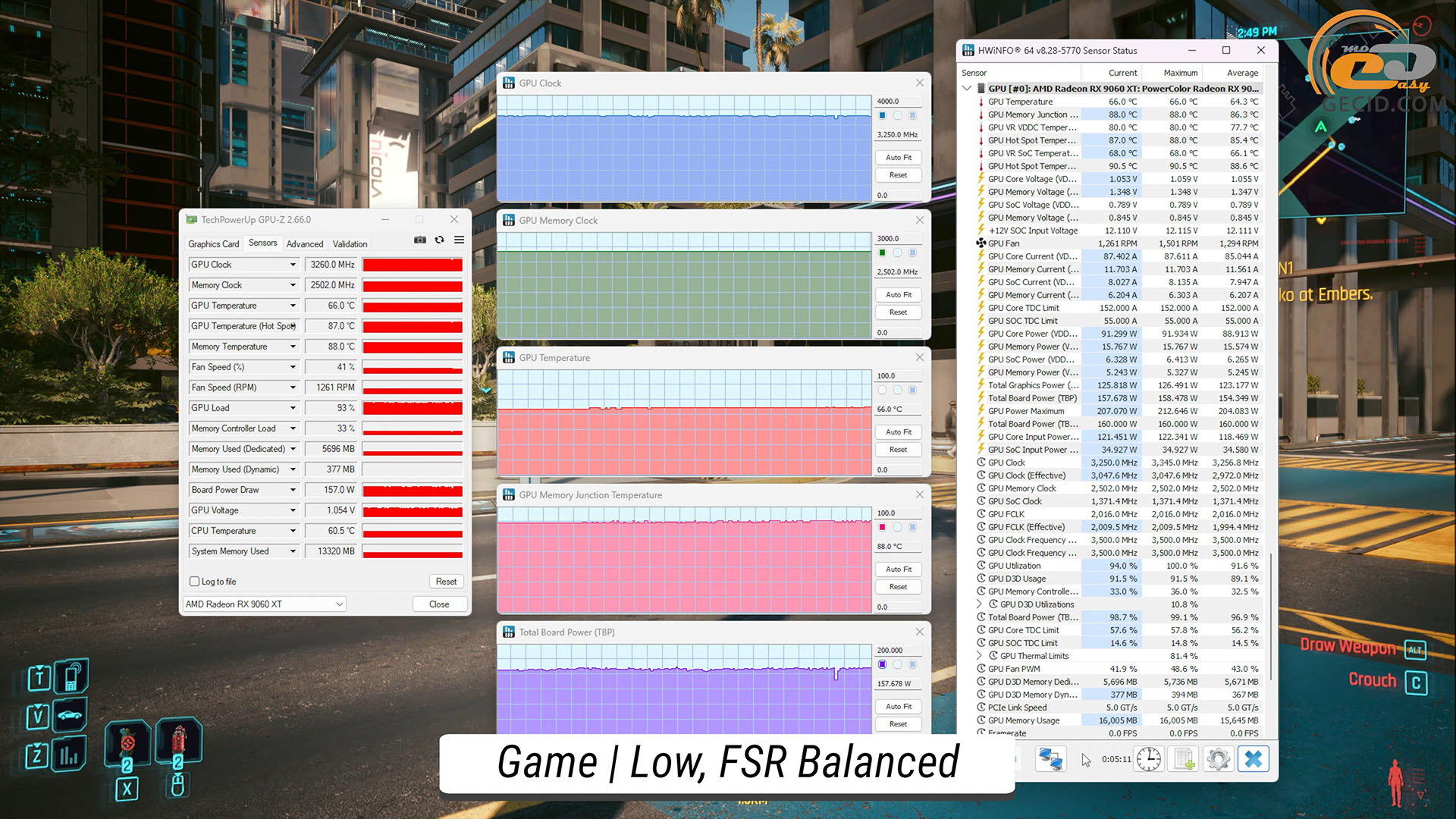
Task: Click the 3260.0 MHz GPU Clock value in GPU-Z
Action: point(331,265)
